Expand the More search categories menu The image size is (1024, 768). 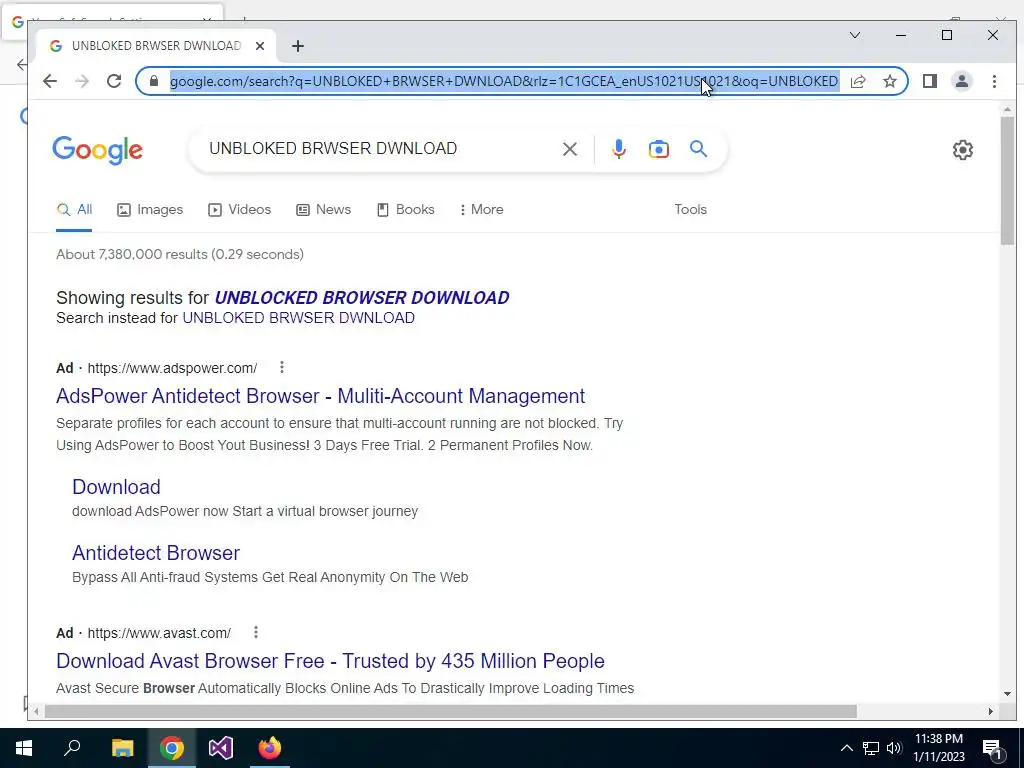pyautogui.click(x=481, y=210)
